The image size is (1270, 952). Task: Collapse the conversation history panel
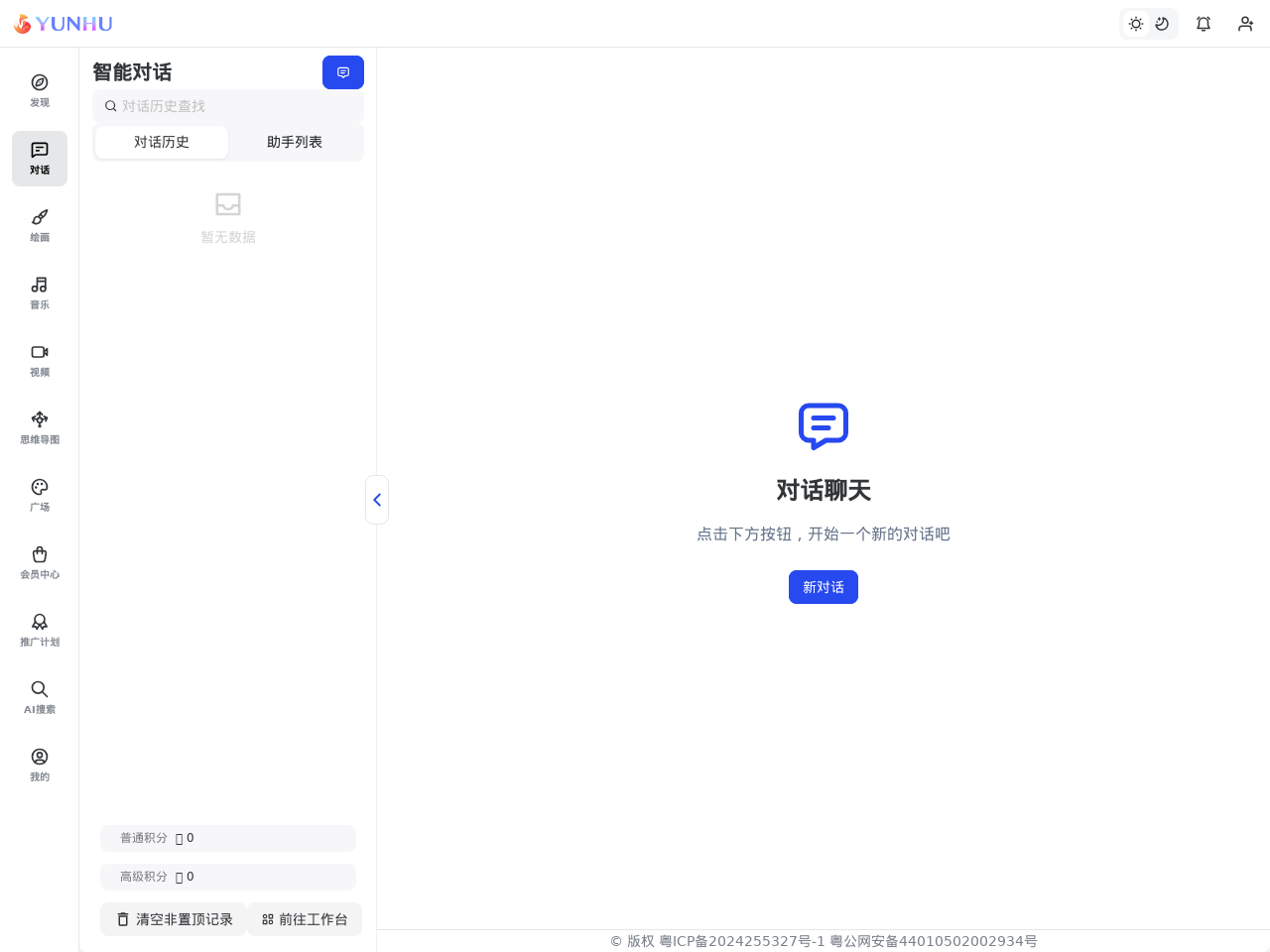coord(377,499)
